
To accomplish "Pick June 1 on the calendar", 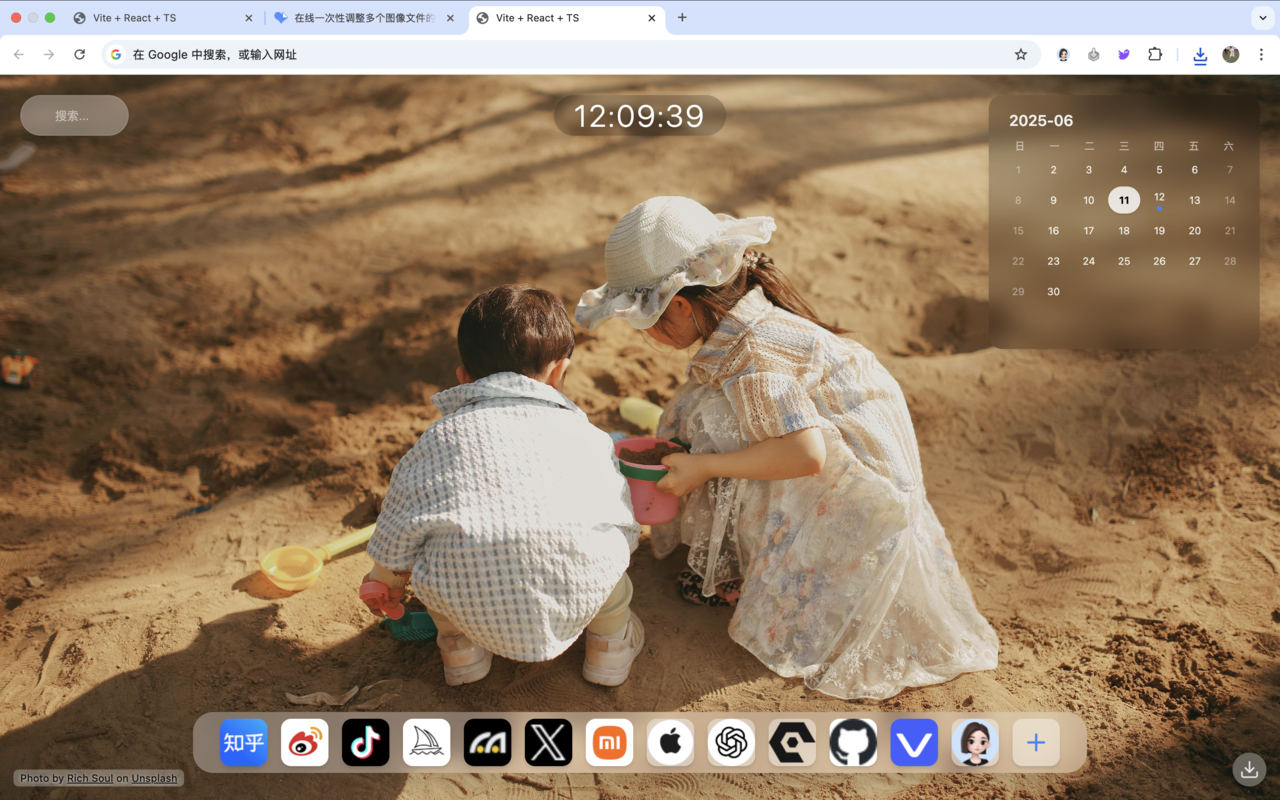I will pyautogui.click(x=1018, y=170).
